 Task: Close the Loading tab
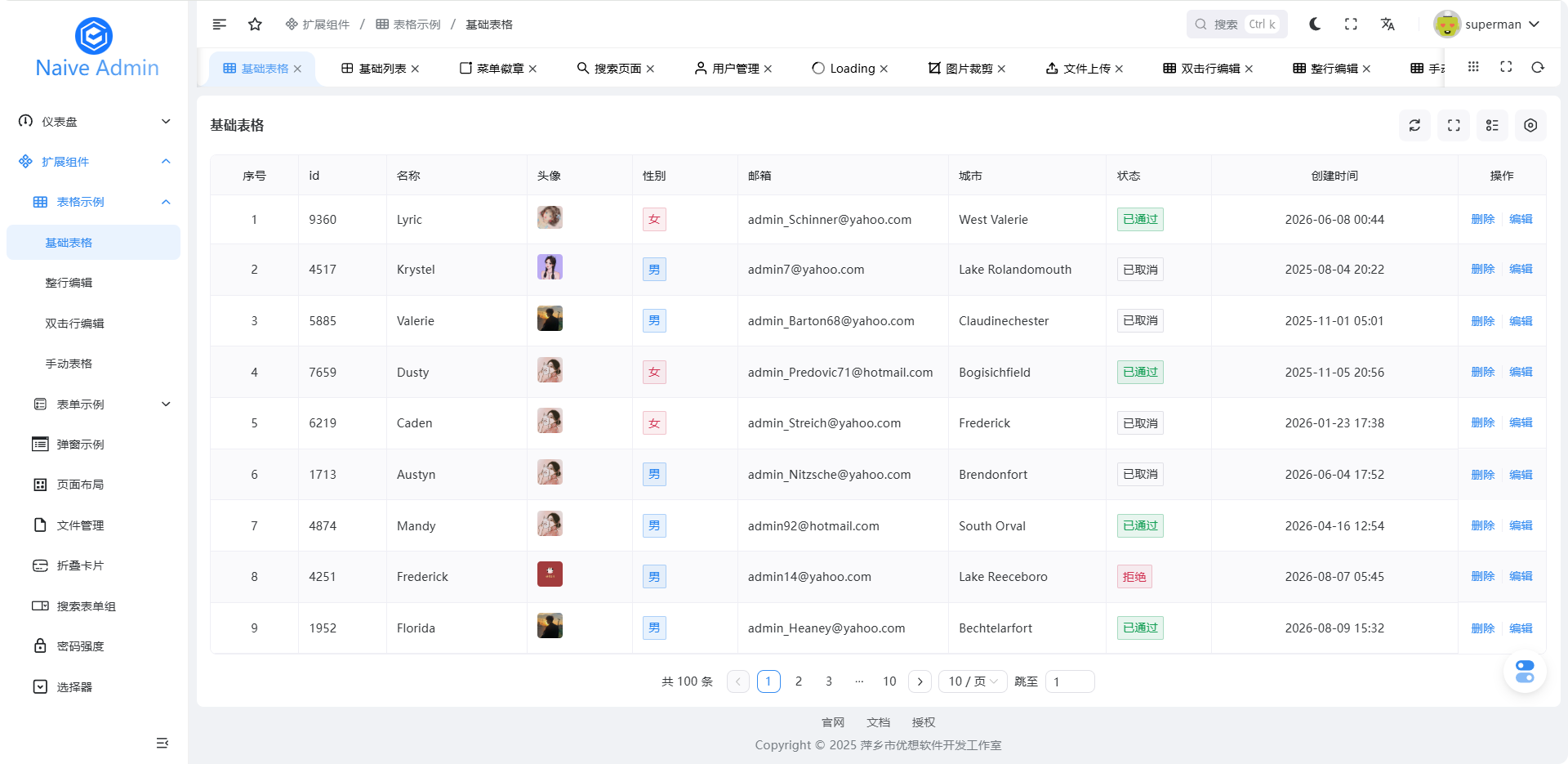884,69
